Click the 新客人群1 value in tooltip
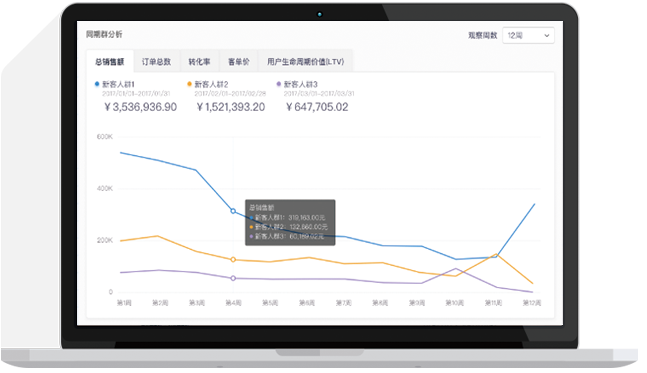The width and height of the screenshot is (647, 373). tap(307, 217)
